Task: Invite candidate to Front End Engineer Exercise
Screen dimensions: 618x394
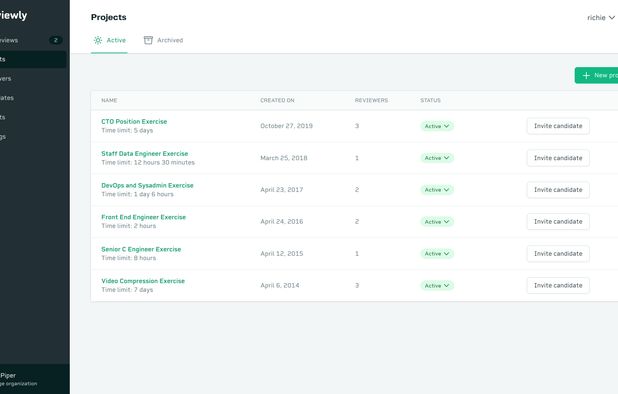Action: click(558, 222)
